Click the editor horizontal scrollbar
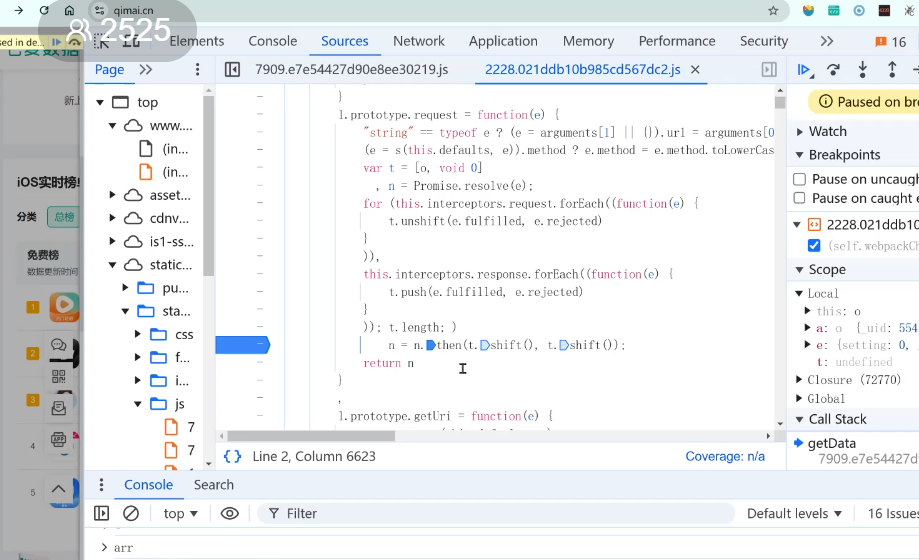The width and height of the screenshot is (919, 560). click(x=311, y=436)
